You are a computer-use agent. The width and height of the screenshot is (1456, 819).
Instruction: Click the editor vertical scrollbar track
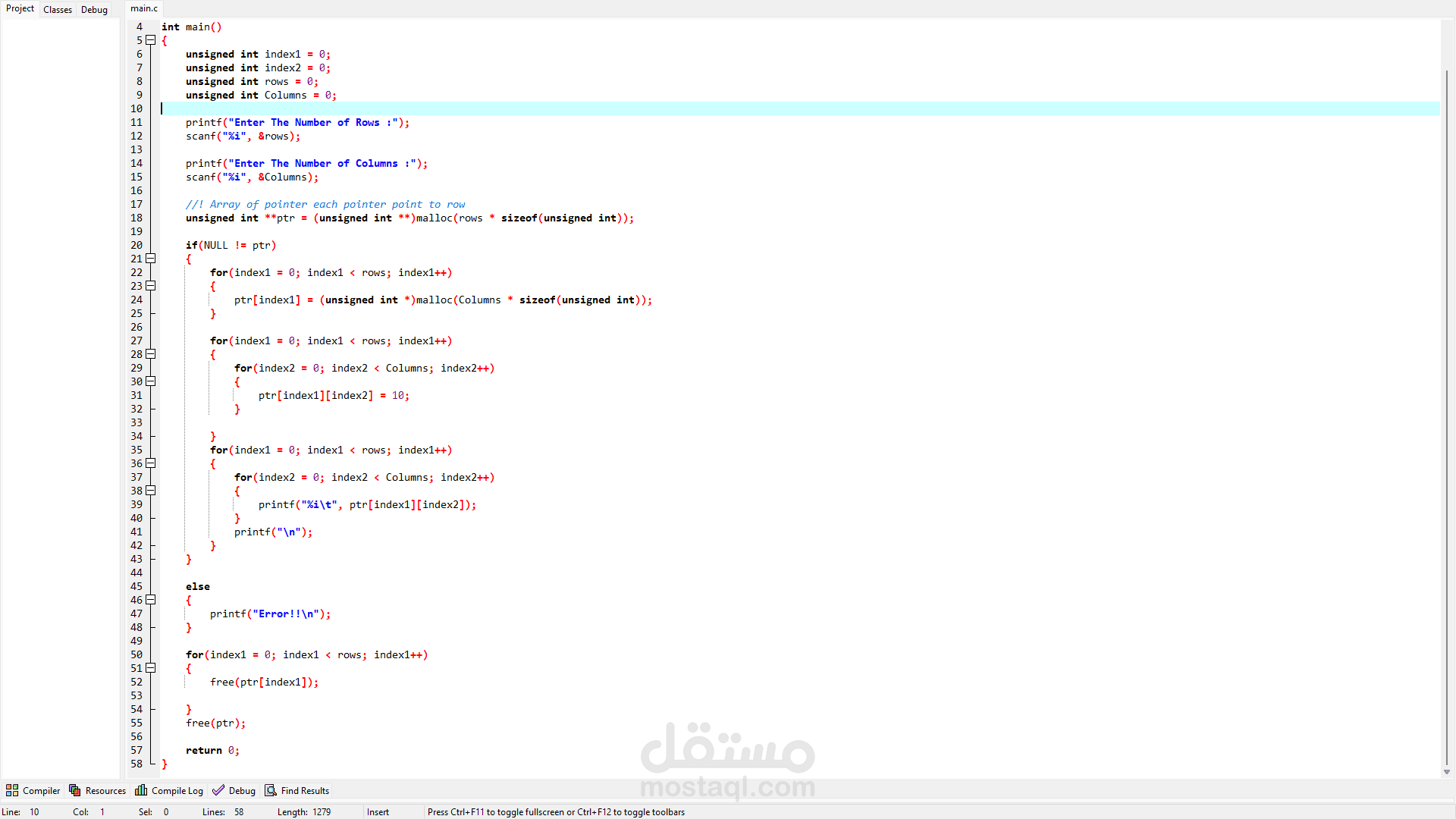coord(1447,379)
